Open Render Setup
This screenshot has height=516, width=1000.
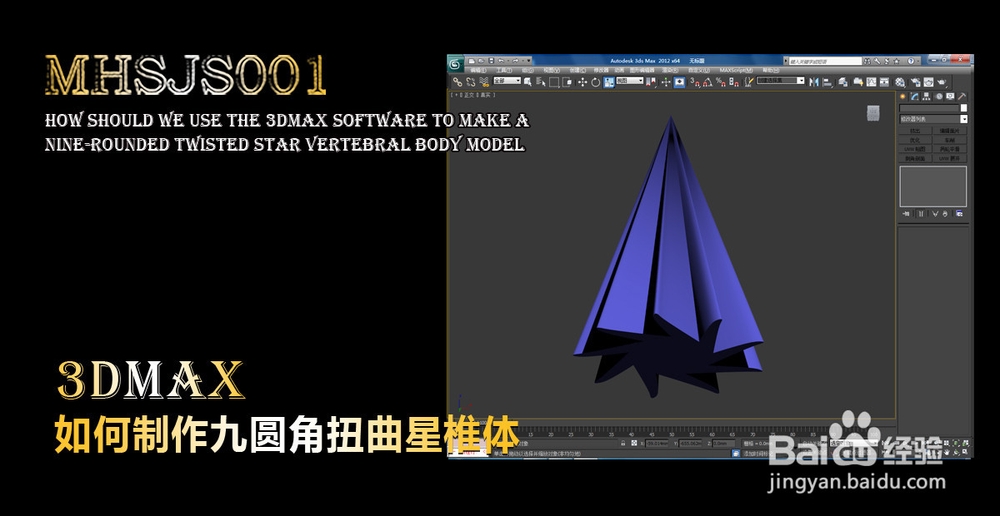[915, 82]
